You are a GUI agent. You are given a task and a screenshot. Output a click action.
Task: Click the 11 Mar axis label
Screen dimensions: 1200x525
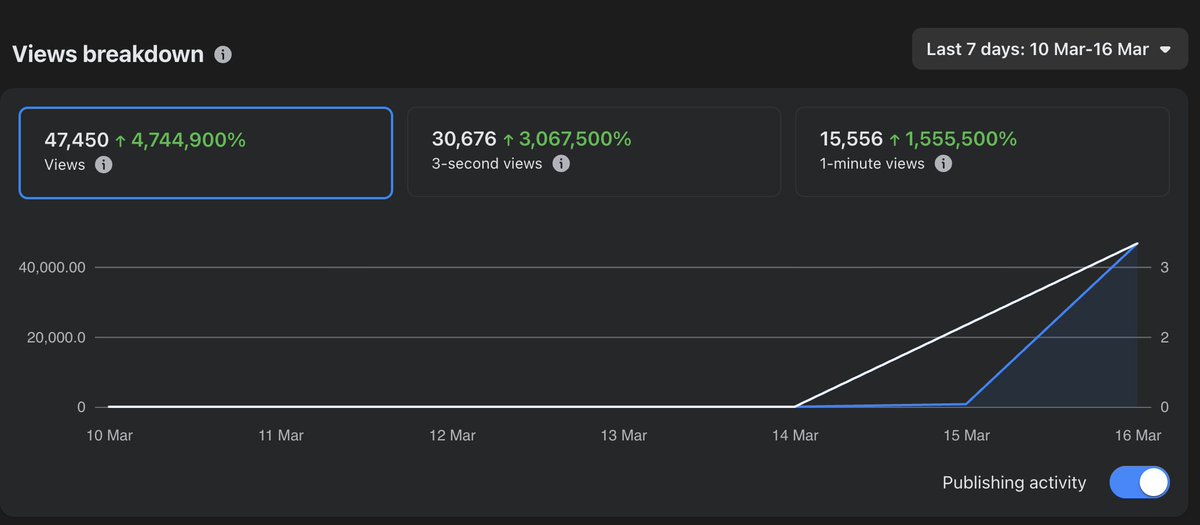(281, 436)
